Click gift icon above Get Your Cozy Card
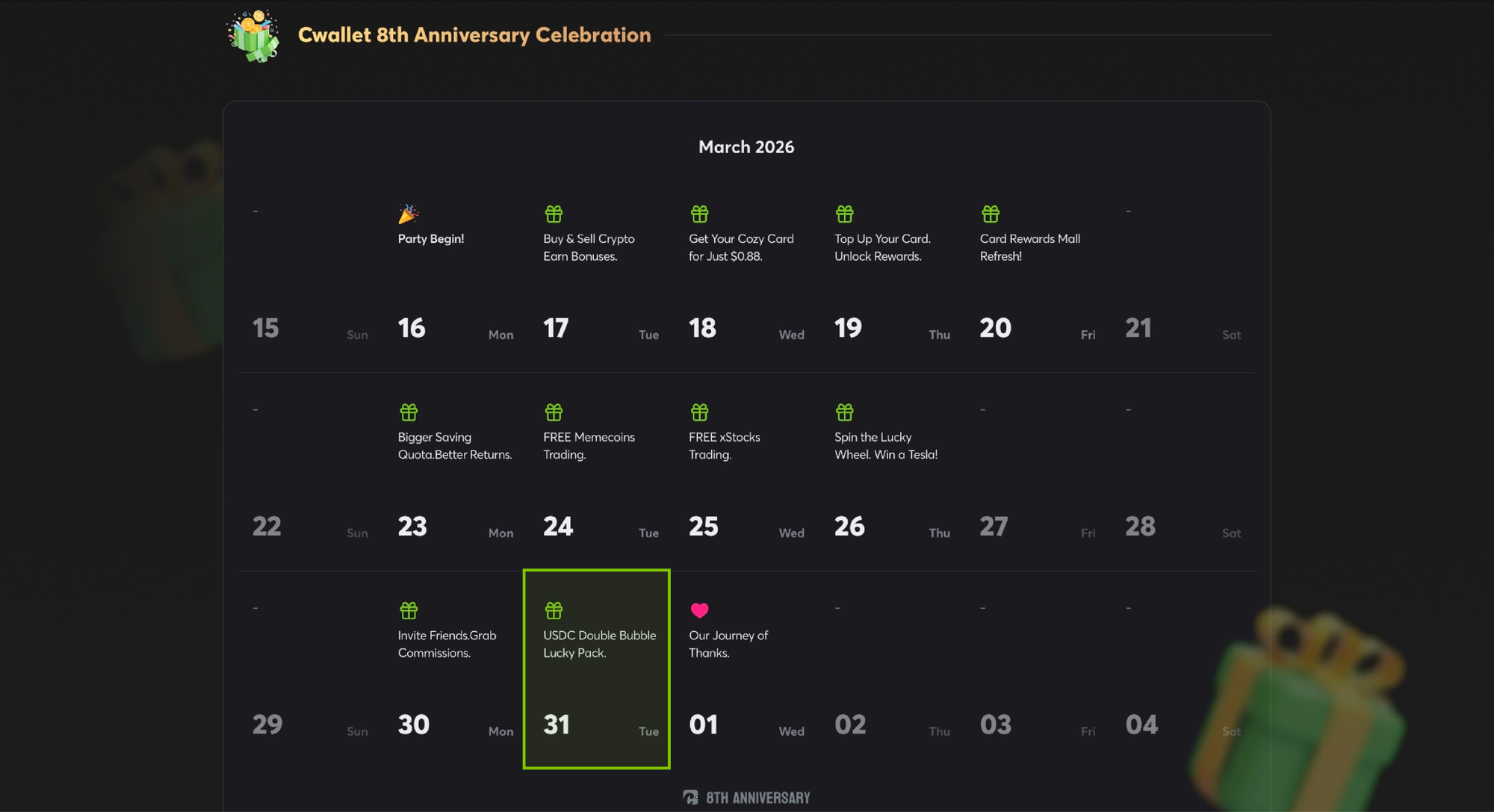The width and height of the screenshot is (1494, 812). click(x=699, y=214)
